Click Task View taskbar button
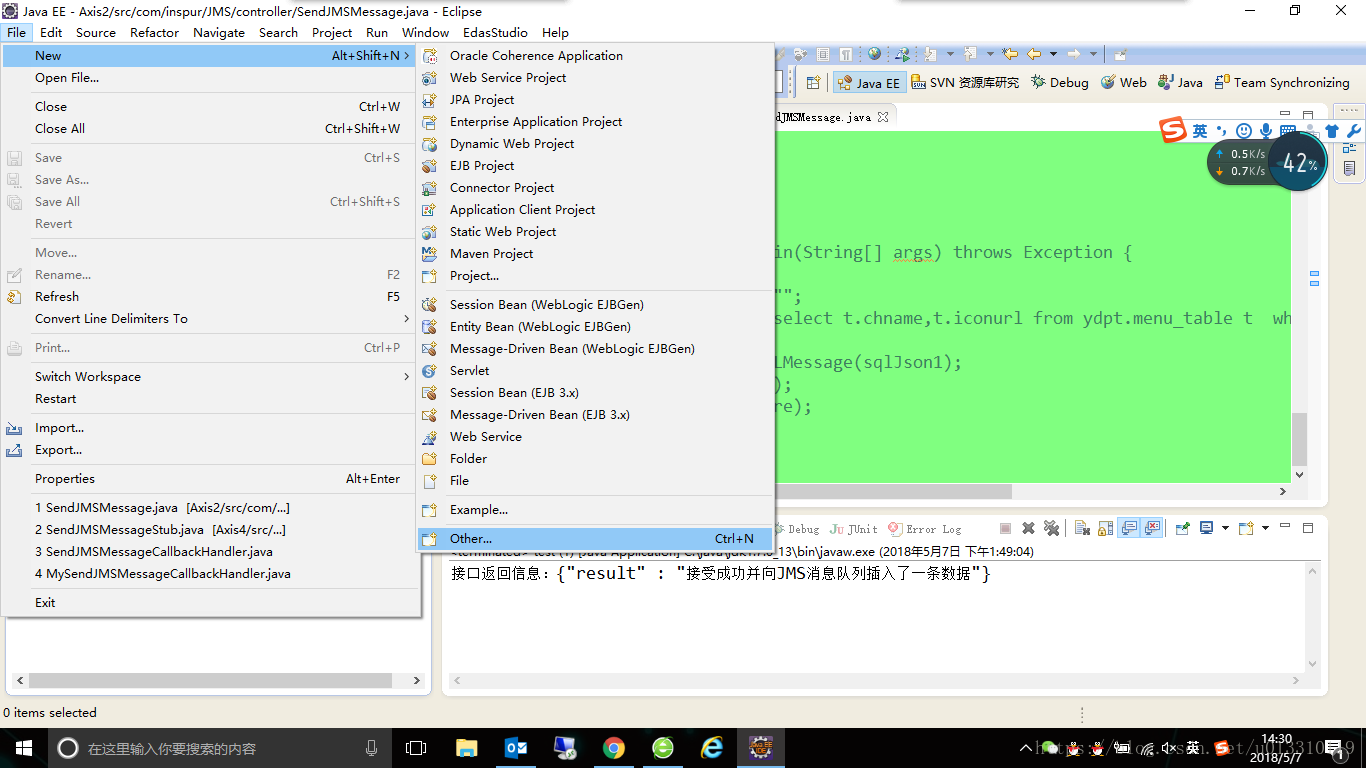 416,748
